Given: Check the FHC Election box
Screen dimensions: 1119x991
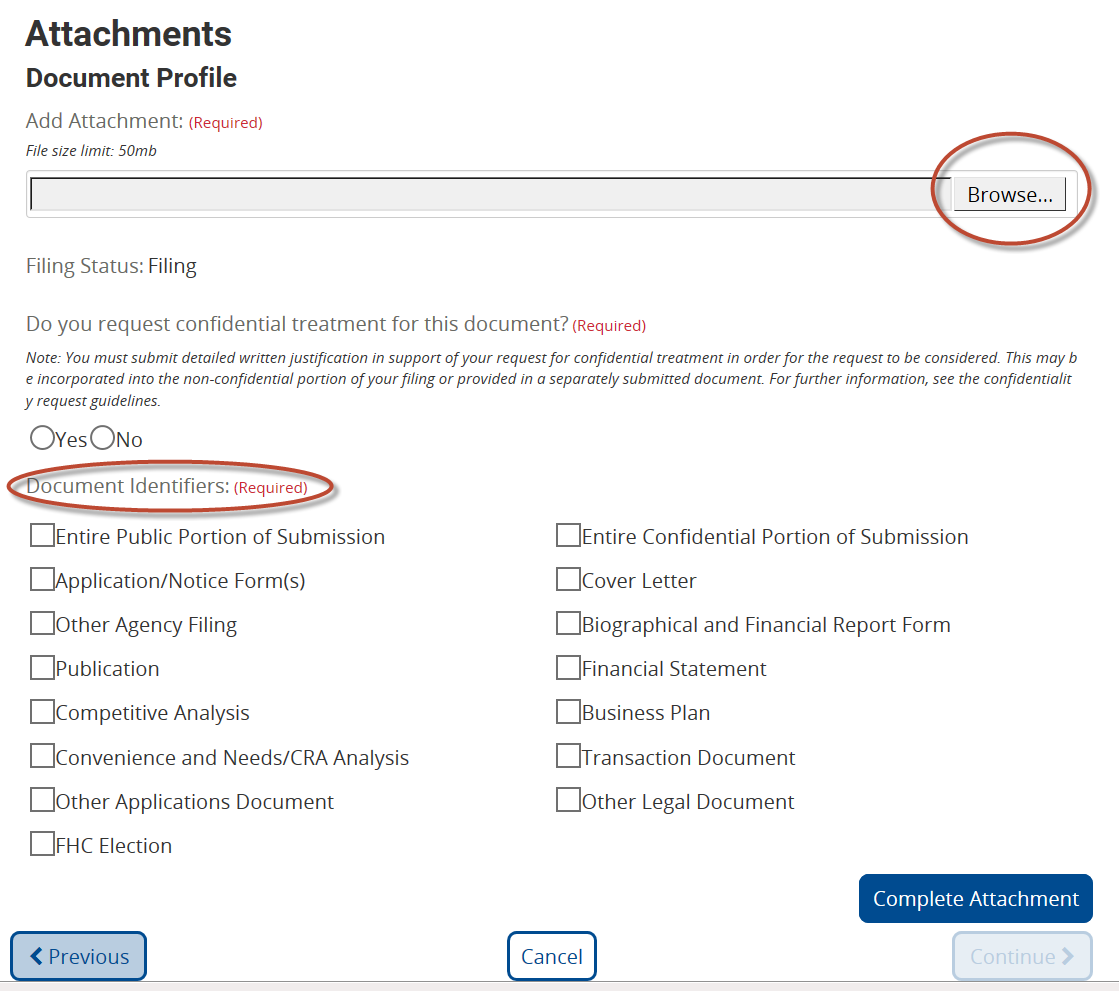Looking at the screenshot, I should click(42, 845).
